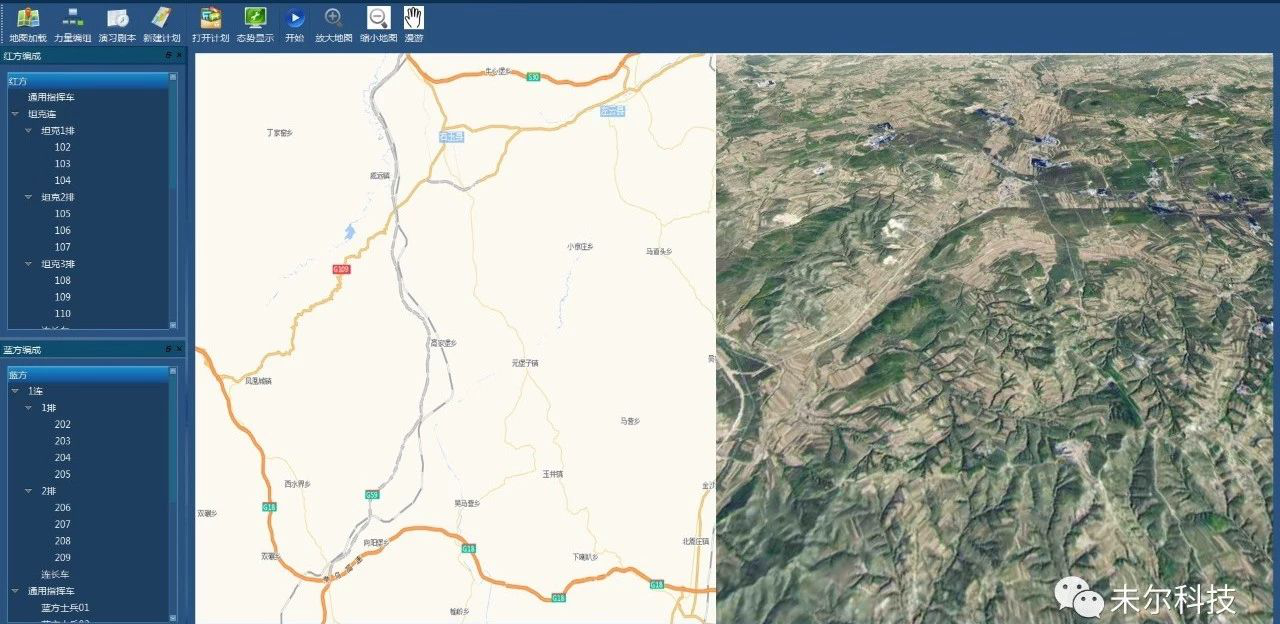The height and width of the screenshot is (624, 1280).
Task: Select tank unit 105 in tree
Action: coord(63,214)
